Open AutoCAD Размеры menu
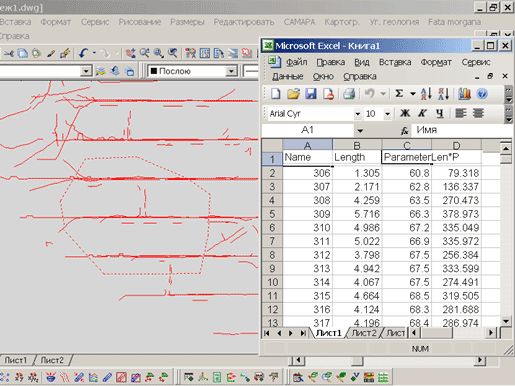515x386 pixels. pyautogui.click(x=187, y=22)
